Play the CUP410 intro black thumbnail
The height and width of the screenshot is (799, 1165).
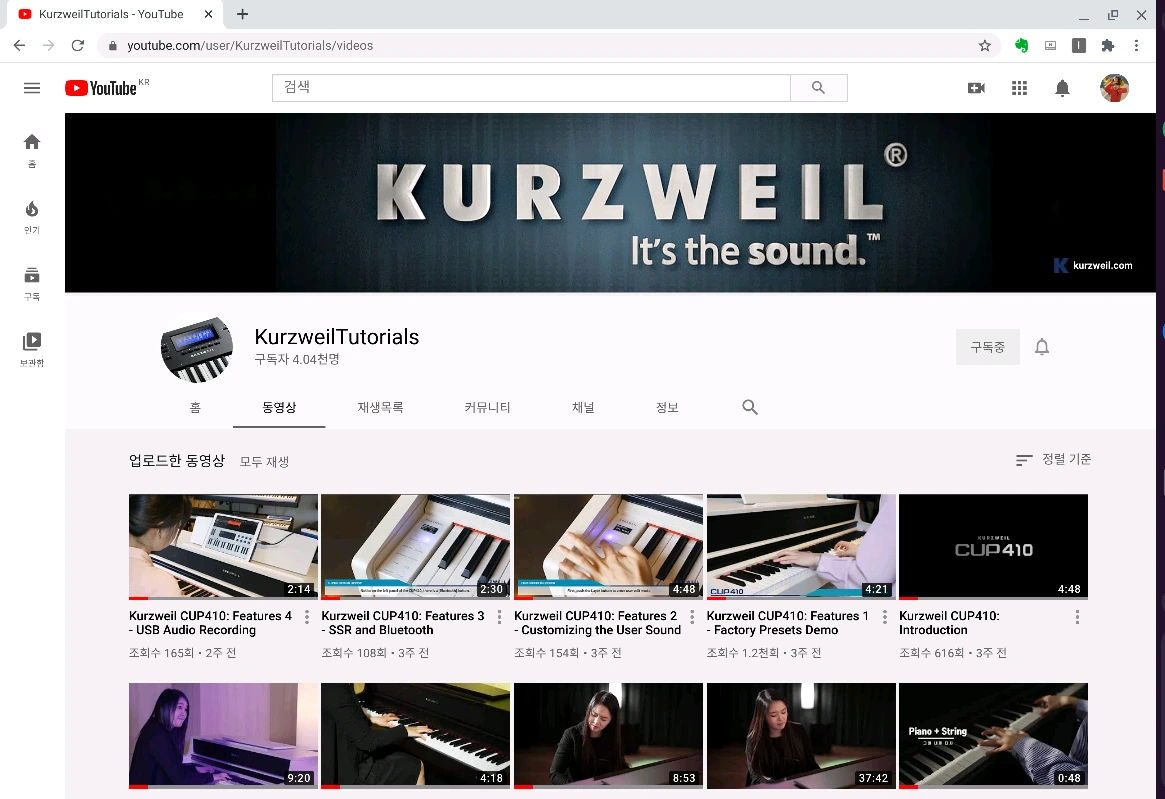pos(993,546)
